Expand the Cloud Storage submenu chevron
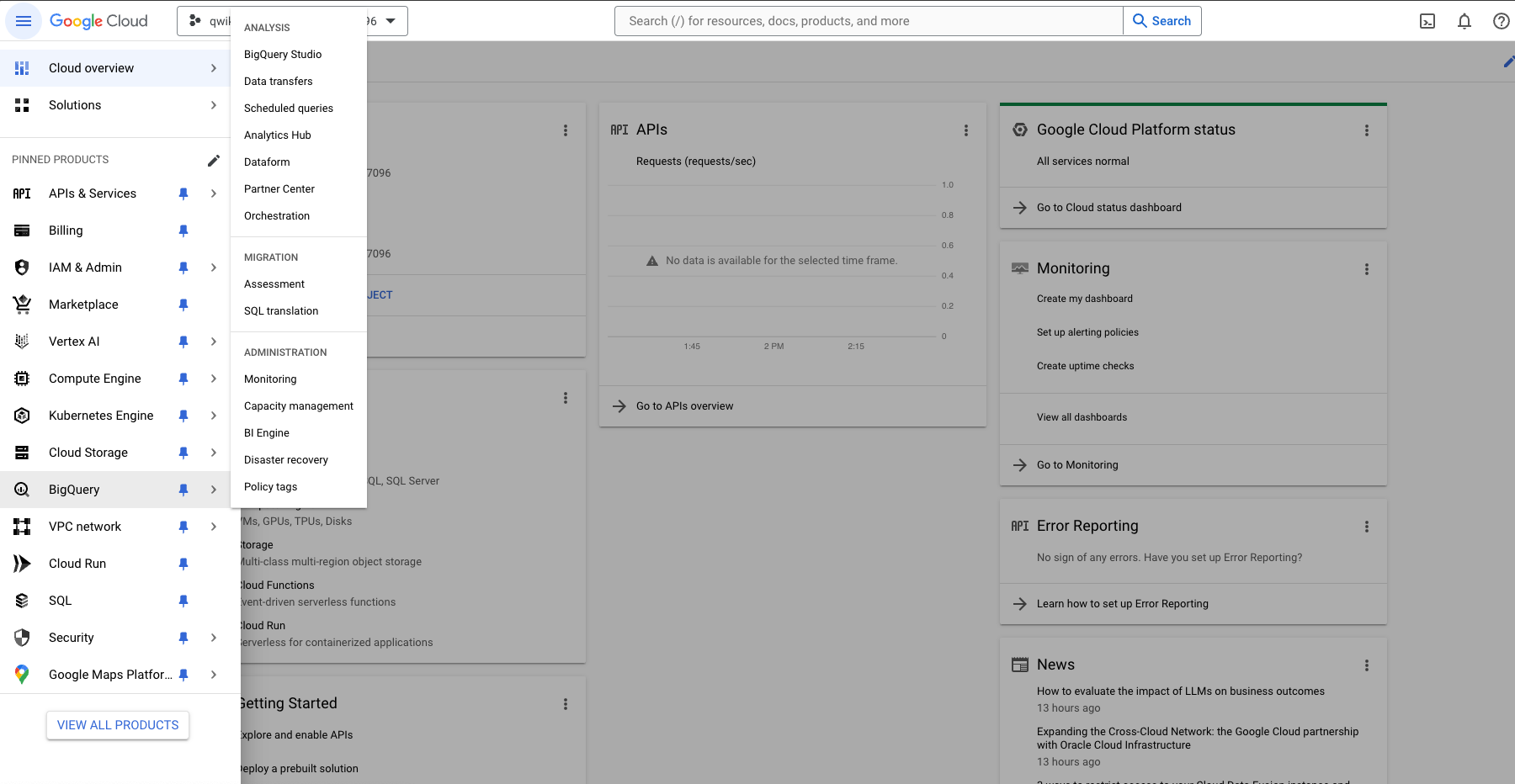 coord(214,453)
